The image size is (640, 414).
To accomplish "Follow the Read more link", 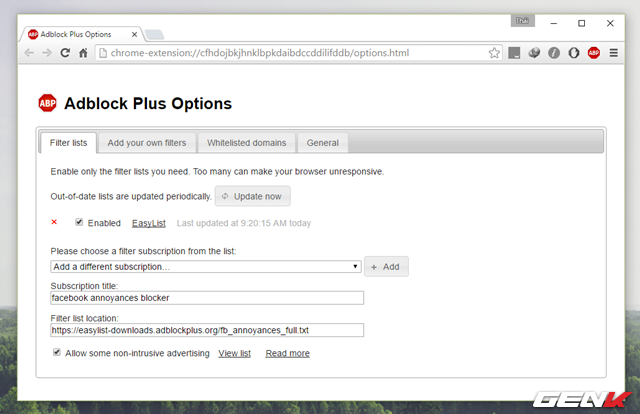I will [x=287, y=353].
